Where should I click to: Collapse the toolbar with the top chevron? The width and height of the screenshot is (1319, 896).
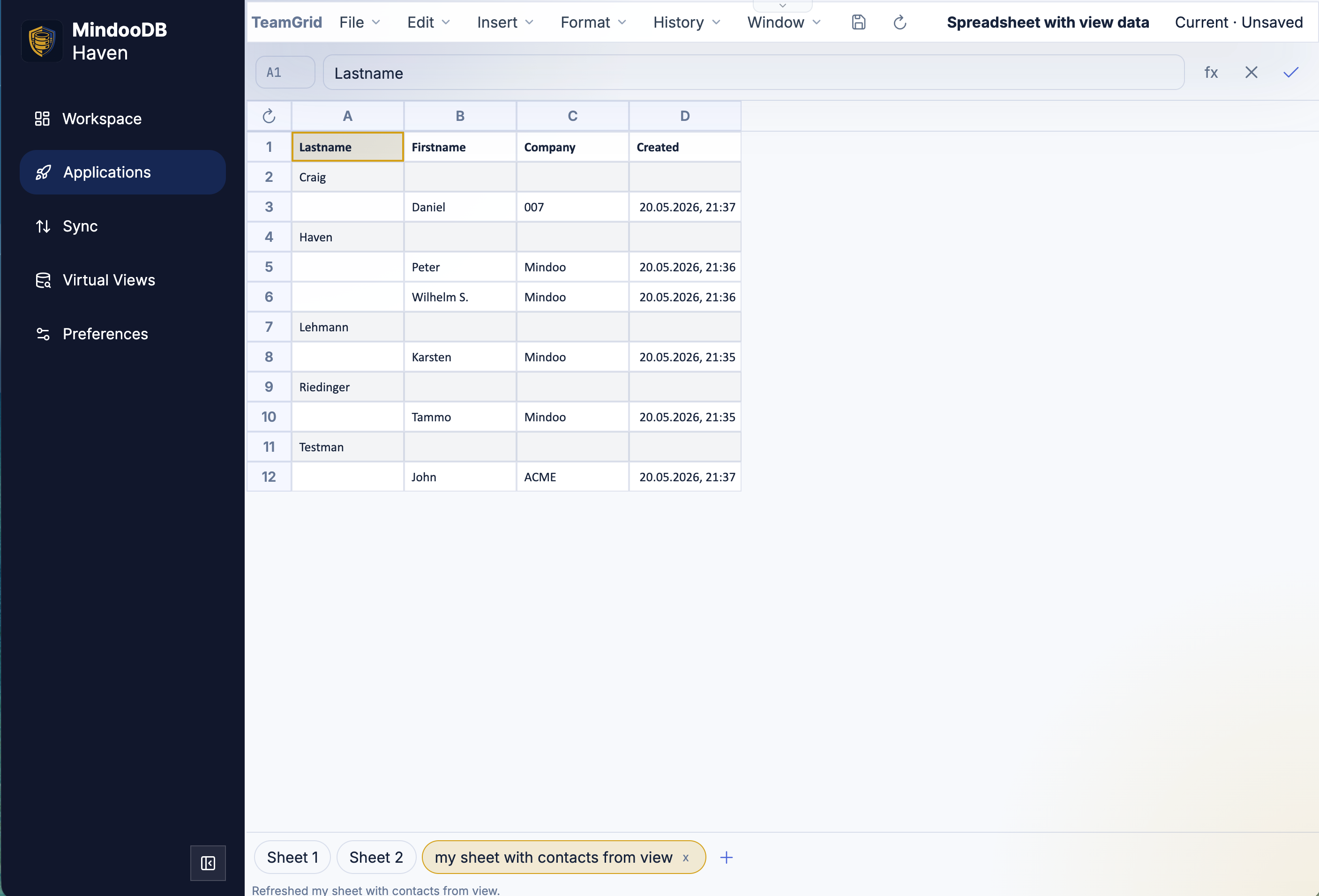[783, 6]
